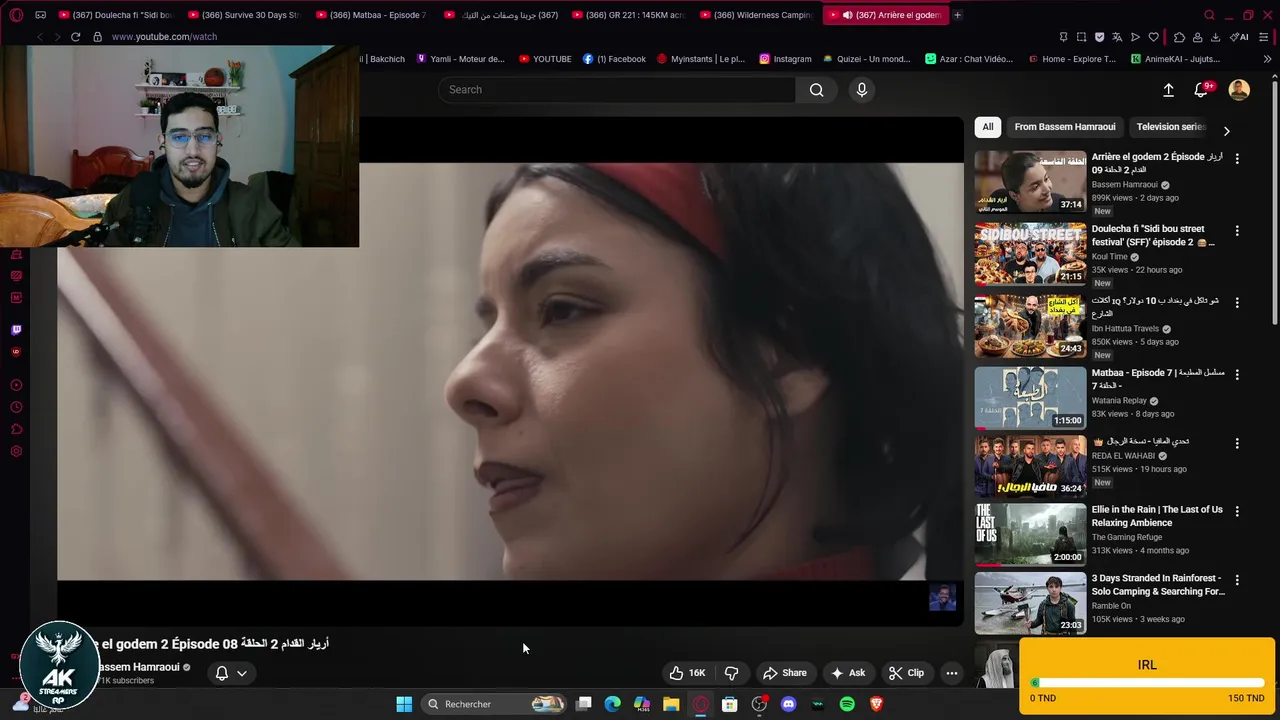Show more filter chips with right arrow
Image resolution: width=1280 pixels, height=720 pixels.
click(1226, 131)
